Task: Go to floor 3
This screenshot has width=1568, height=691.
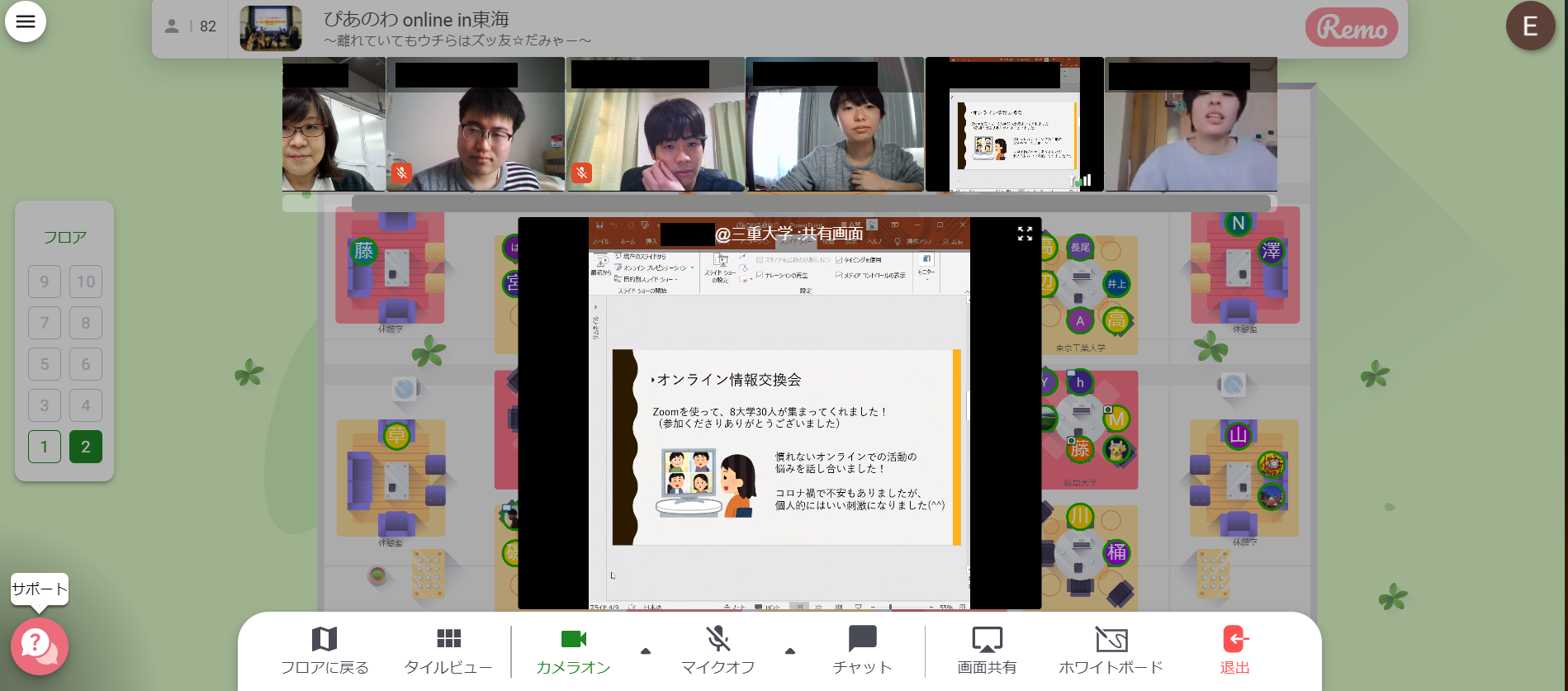Action: pos(45,405)
